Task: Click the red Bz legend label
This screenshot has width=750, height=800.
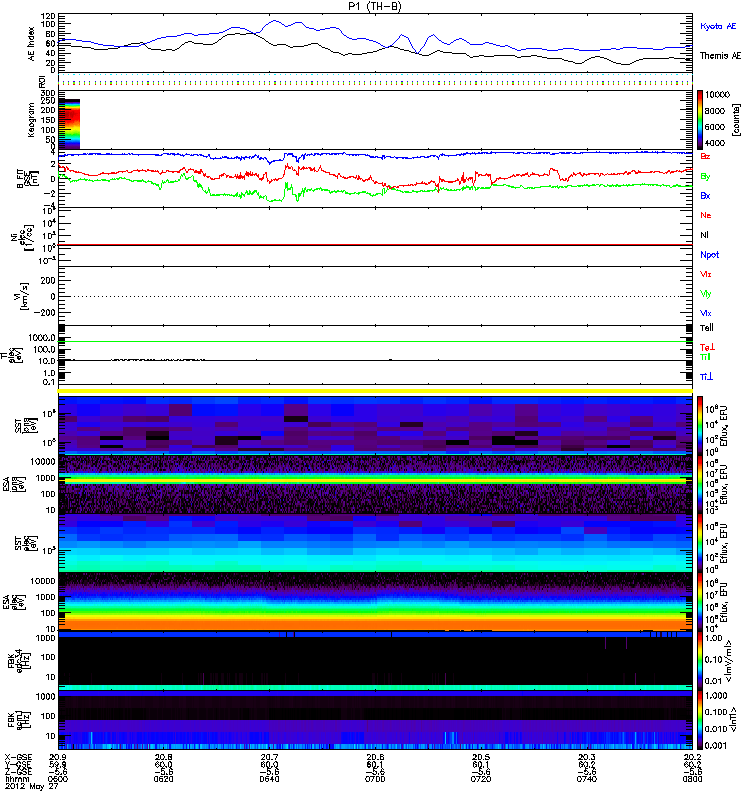Action: pyautogui.click(x=705, y=157)
